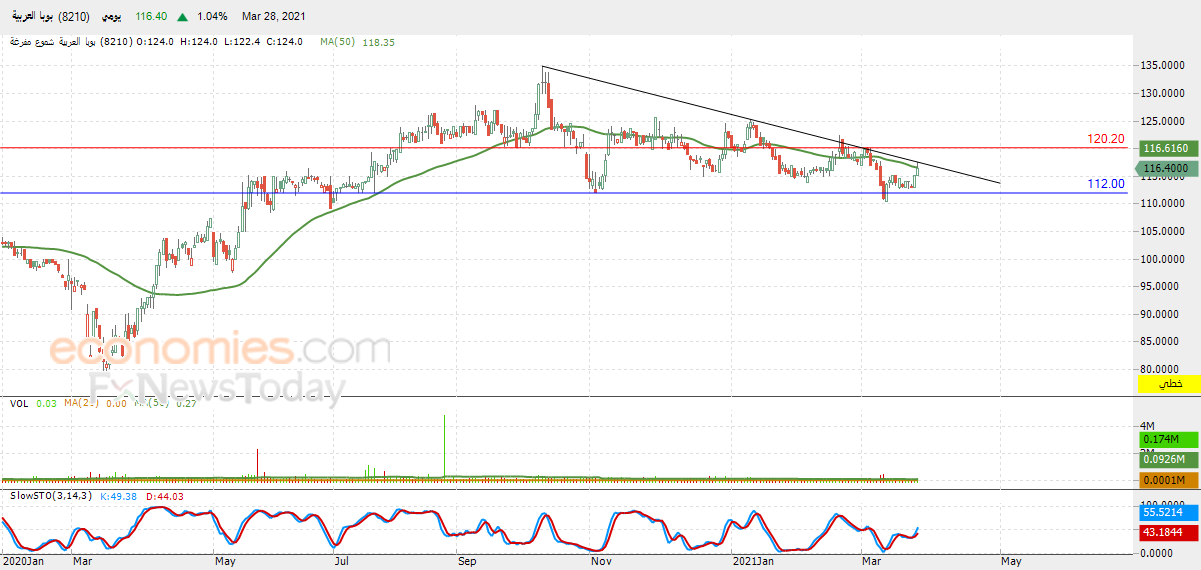
Task: Click the 80.0000 price axis label
Action: (x=1160, y=369)
